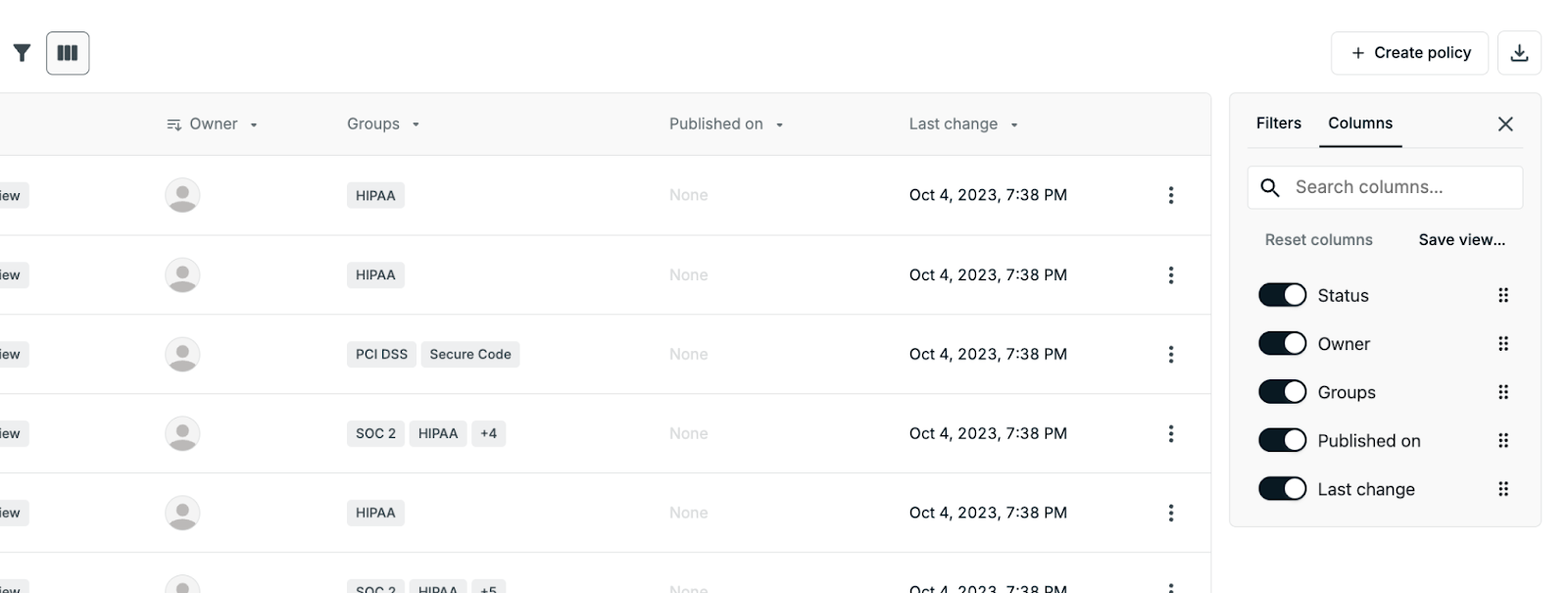Click drag handle beside Published on
Viewport: 1568px width, 593px height.
coord(1503,440)
